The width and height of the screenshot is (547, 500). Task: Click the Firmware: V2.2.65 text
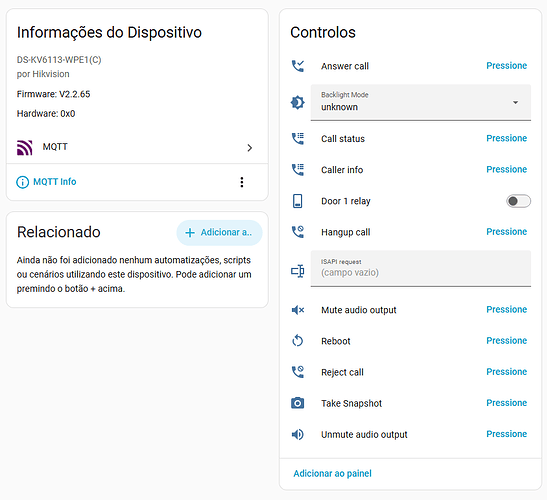click(x=53, y=94)
